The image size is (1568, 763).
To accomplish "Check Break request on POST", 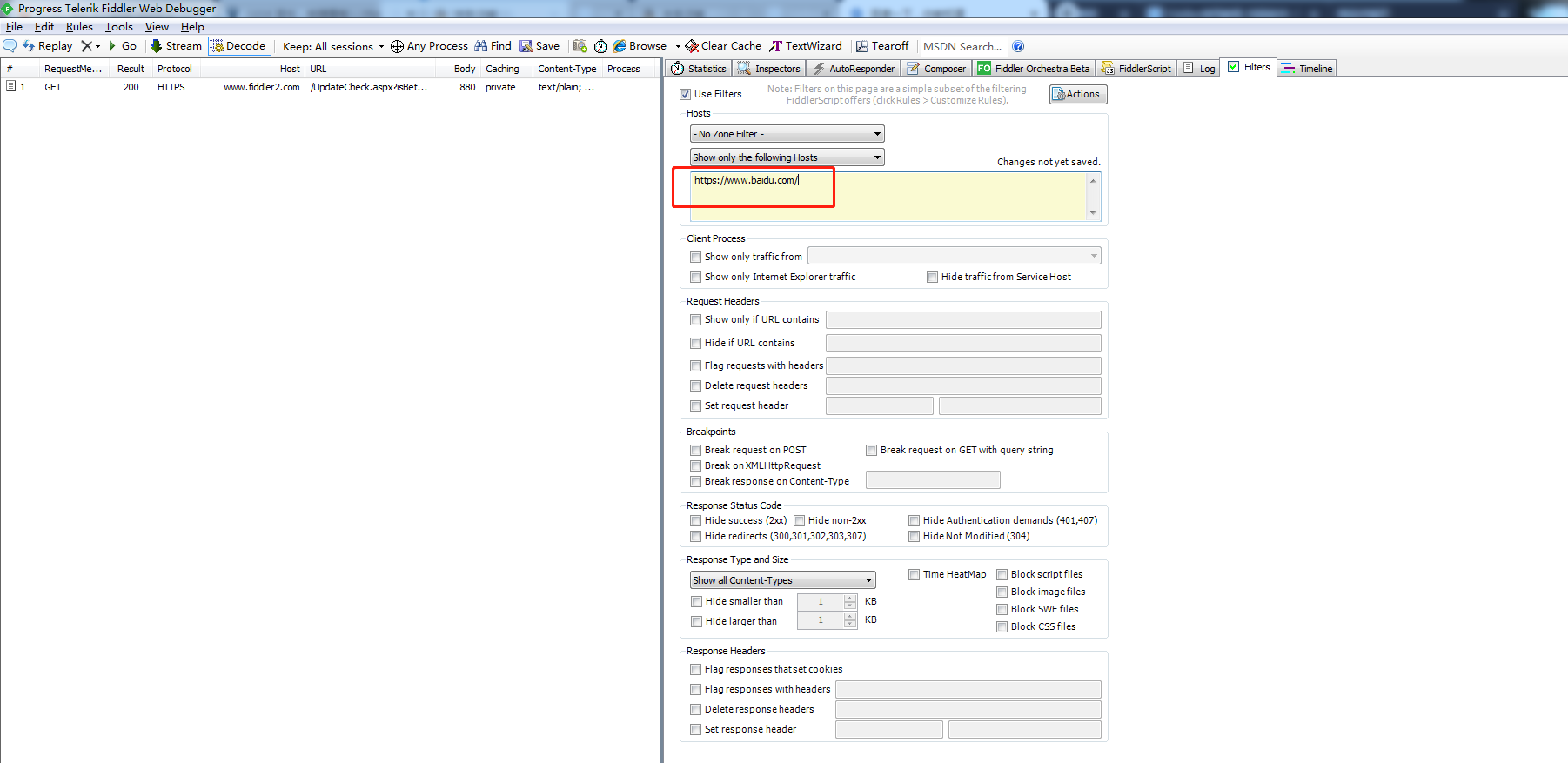I will [x=695, y=450].
